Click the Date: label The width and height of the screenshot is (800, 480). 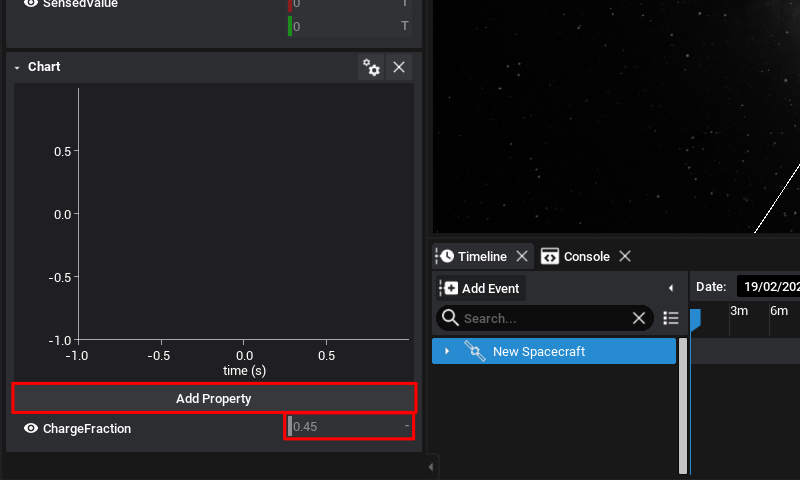(x=711, y=287)
